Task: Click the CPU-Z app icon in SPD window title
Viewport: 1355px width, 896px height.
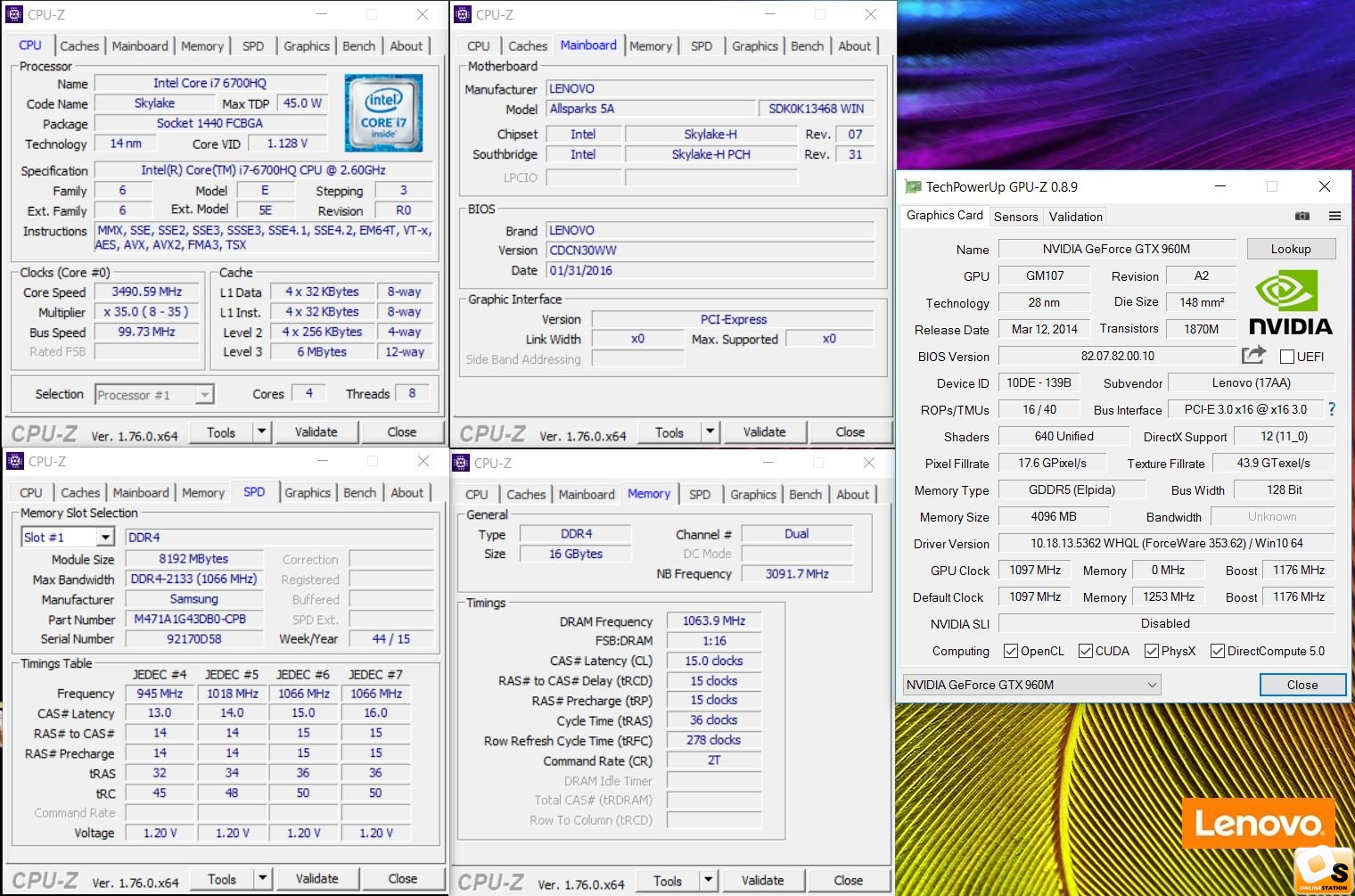Action: tap(14, 461)
